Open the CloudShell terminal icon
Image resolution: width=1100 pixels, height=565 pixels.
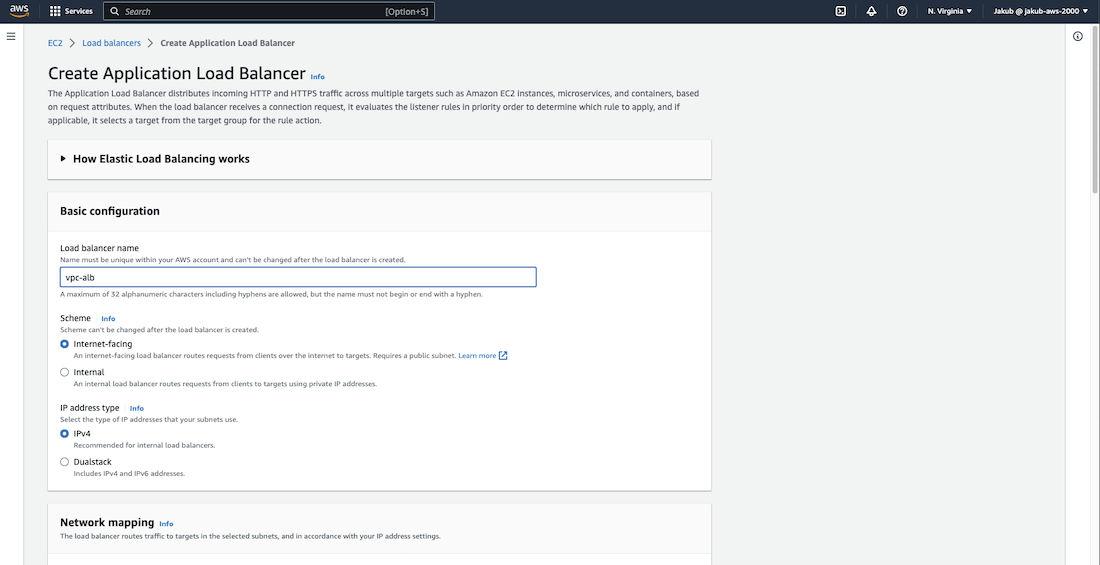(x=841, y=11)
